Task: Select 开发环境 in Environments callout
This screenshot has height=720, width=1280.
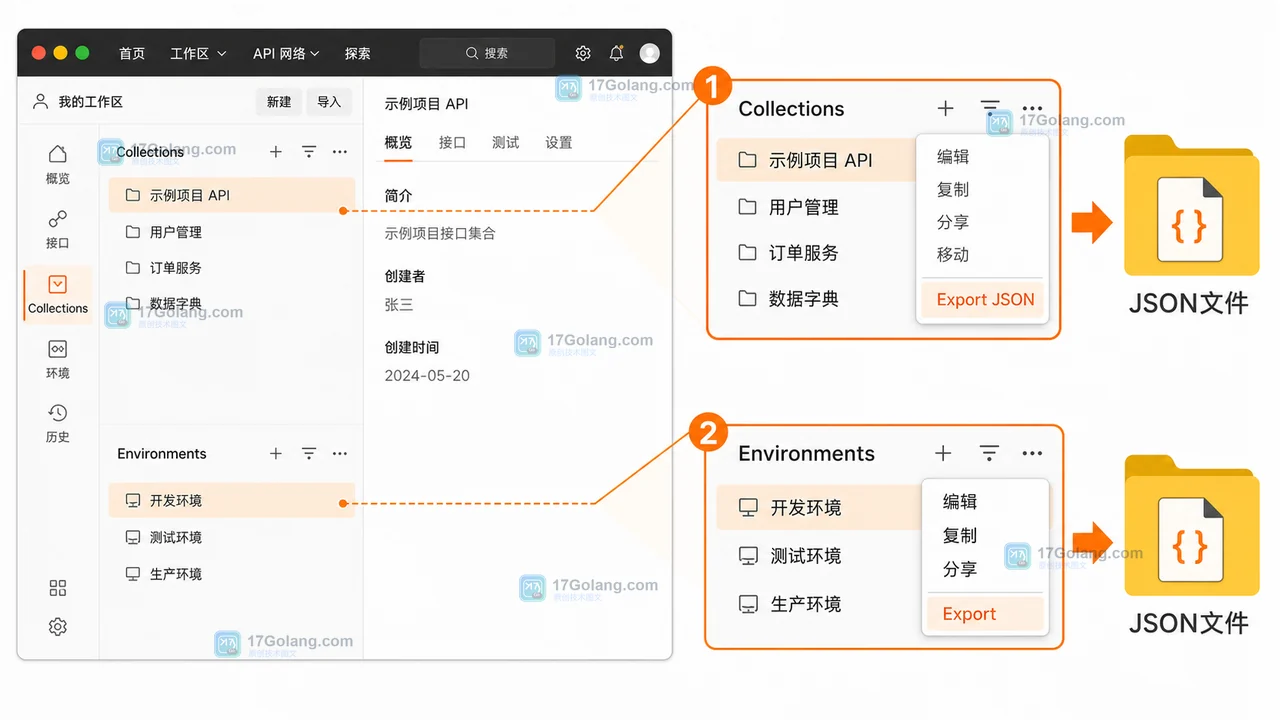Action: 819,508
